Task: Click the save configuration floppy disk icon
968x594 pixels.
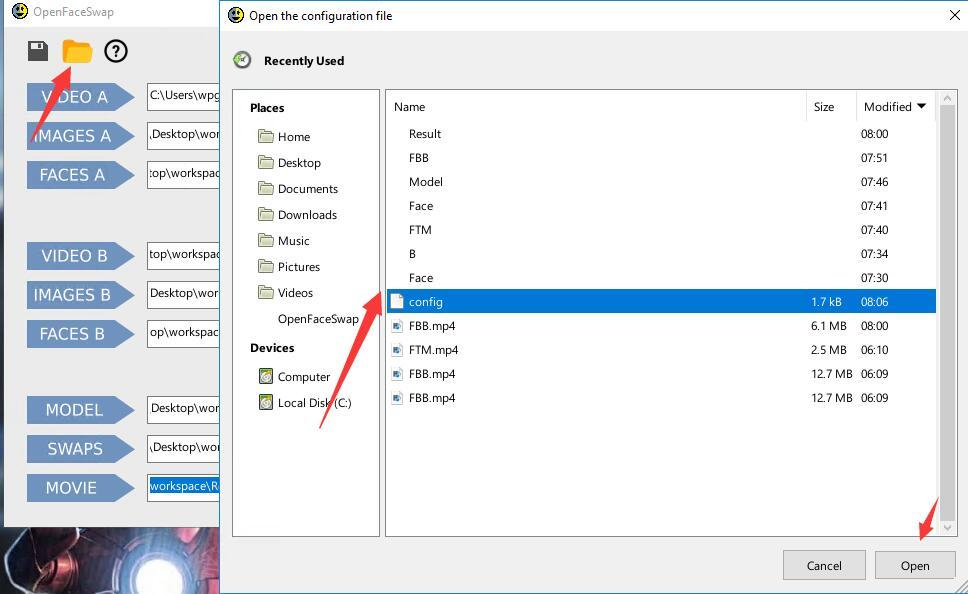Action: click(38, 51)
